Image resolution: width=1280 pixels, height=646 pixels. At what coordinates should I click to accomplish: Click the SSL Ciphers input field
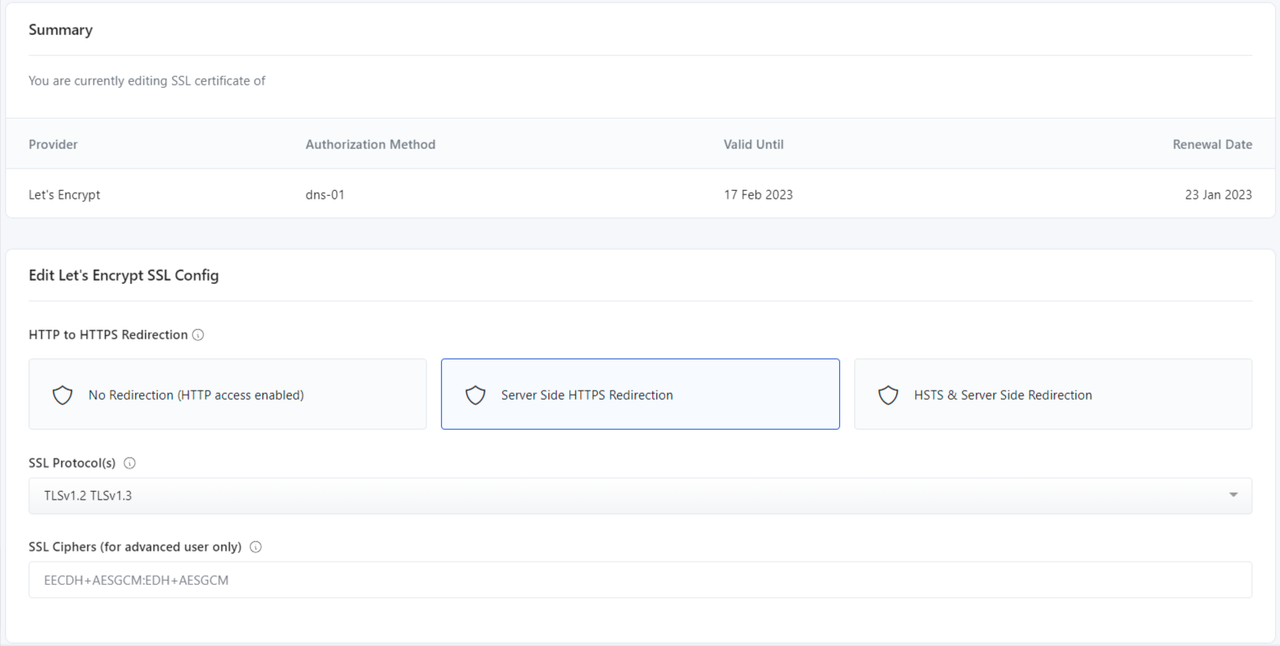pos(640,580)
